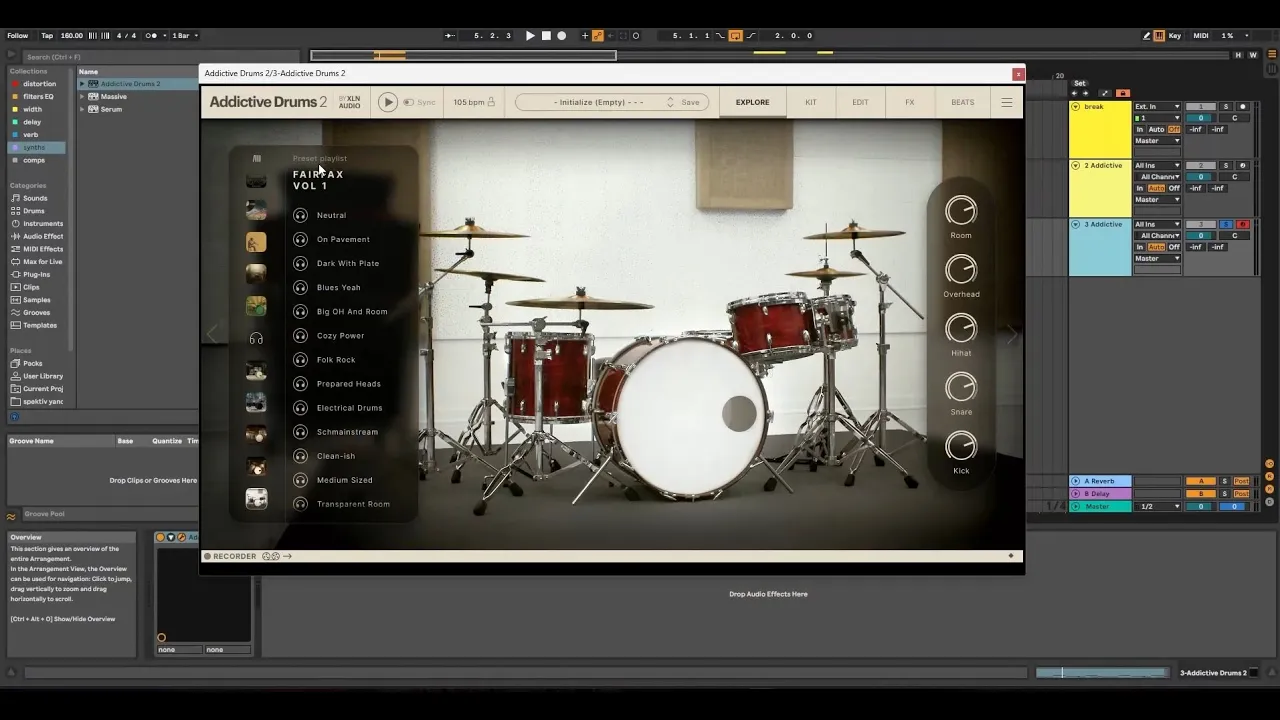Select the Folk Rock preset
Viewport: 1280px width, 720px height.
tap(336, 360)
